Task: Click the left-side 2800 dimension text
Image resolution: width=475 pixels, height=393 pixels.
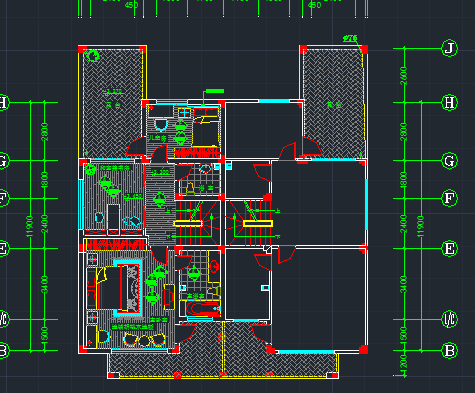Action: coord(44,132)
